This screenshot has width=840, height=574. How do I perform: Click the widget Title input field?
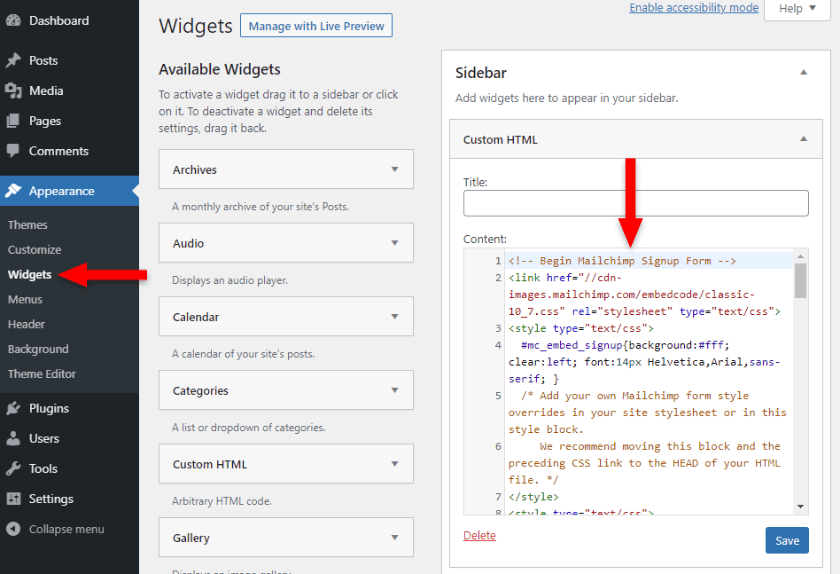pyautogui.click(x=636, y=203)
